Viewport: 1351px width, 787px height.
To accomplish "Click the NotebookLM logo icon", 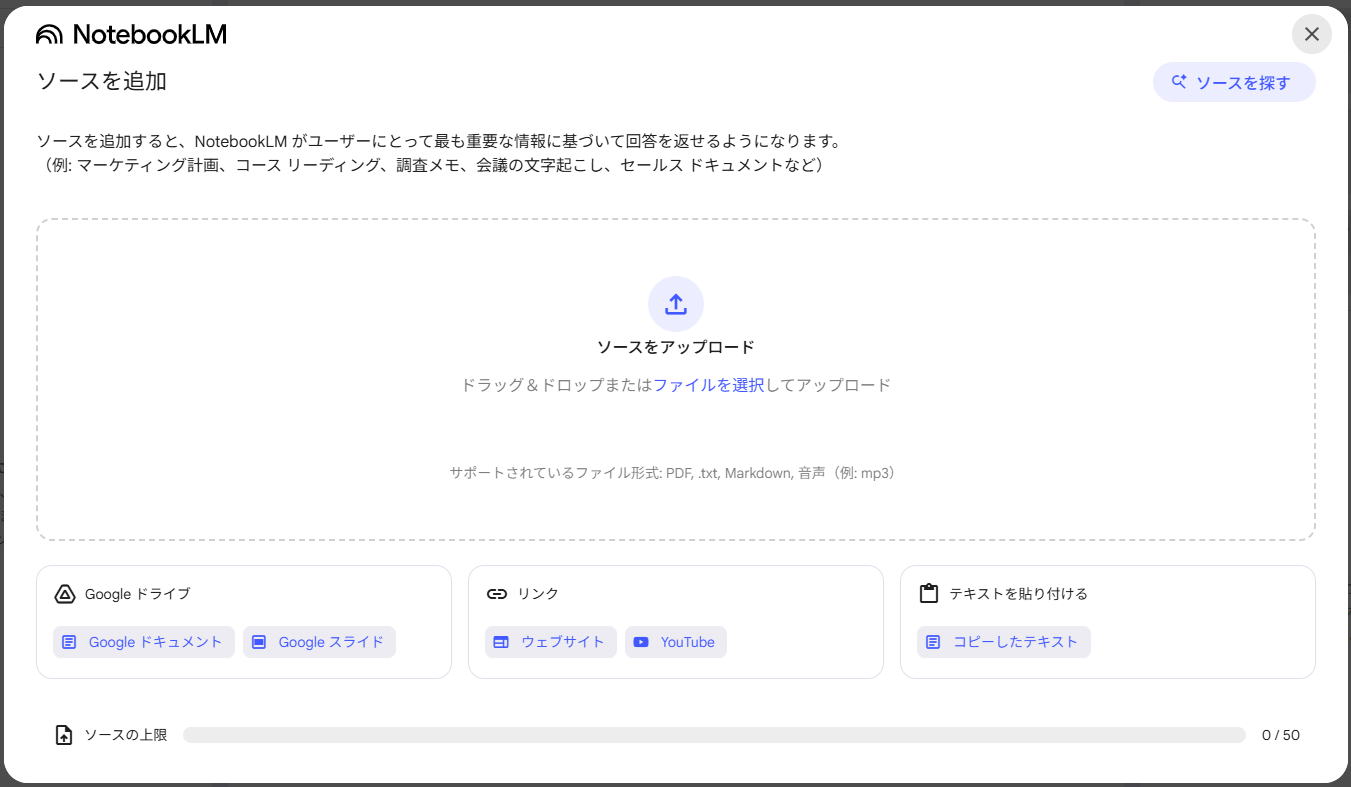I will 49,35.
